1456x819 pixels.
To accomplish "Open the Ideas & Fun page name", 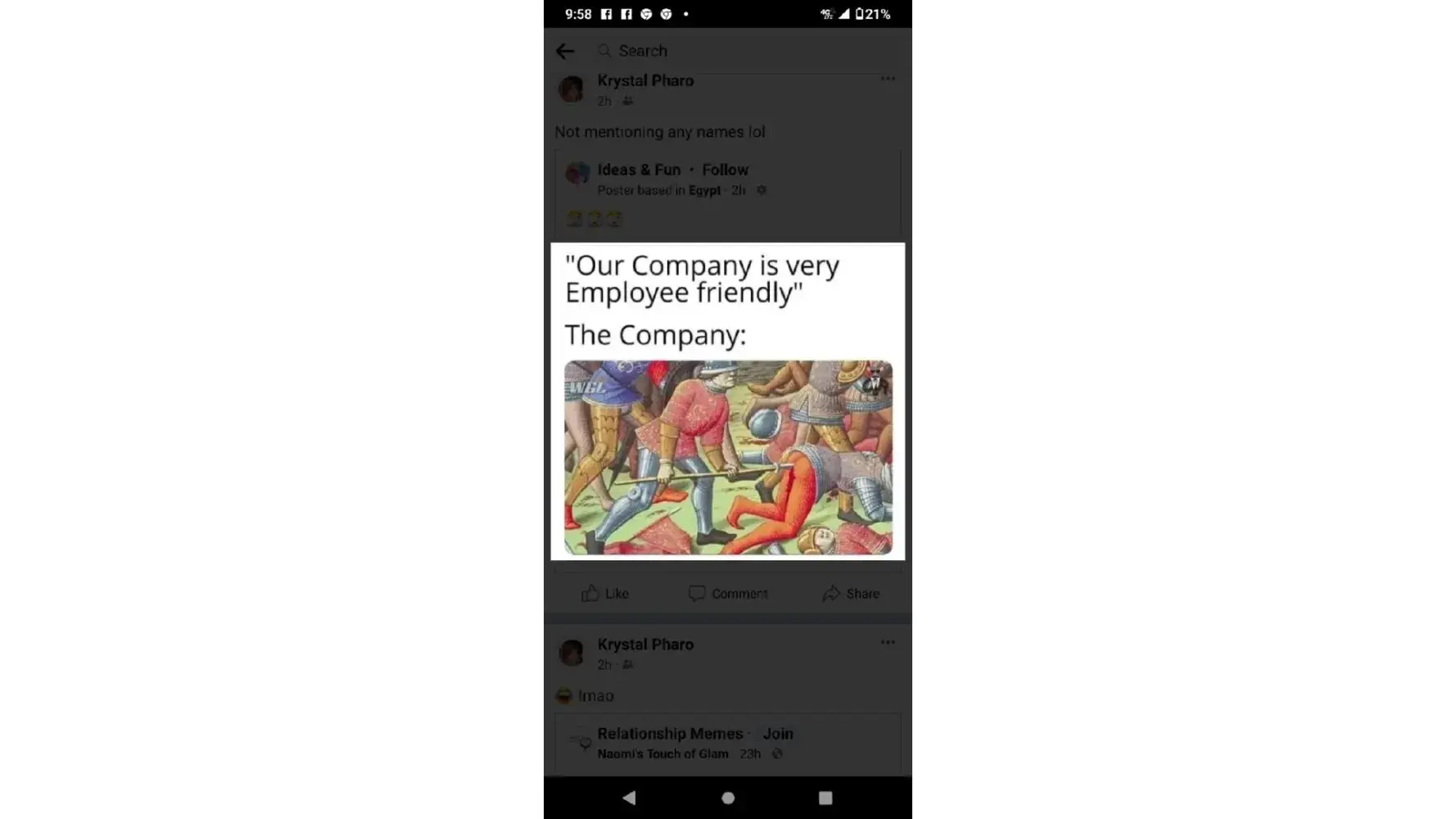I will point(639,170).
